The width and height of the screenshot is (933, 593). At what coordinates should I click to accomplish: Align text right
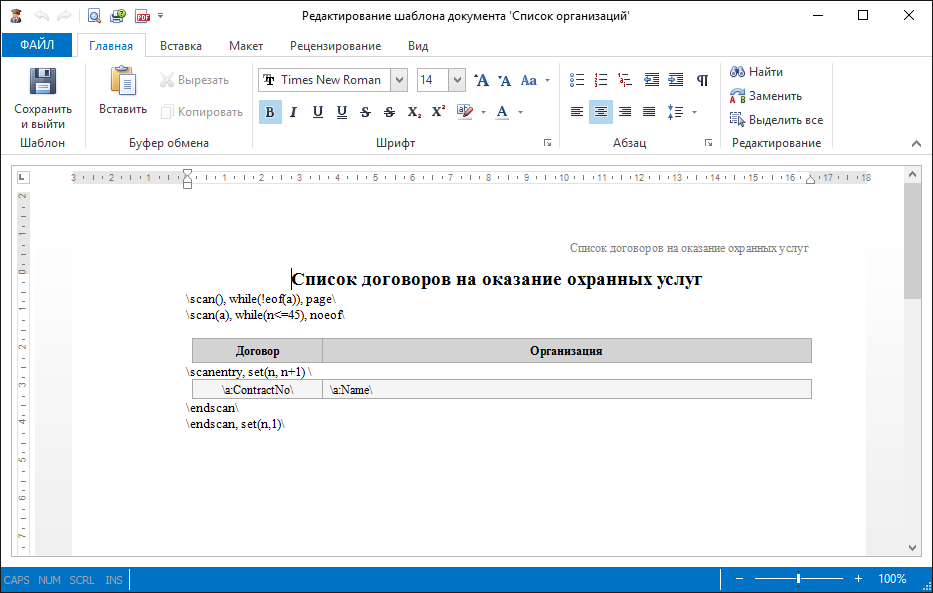point(625,112)
